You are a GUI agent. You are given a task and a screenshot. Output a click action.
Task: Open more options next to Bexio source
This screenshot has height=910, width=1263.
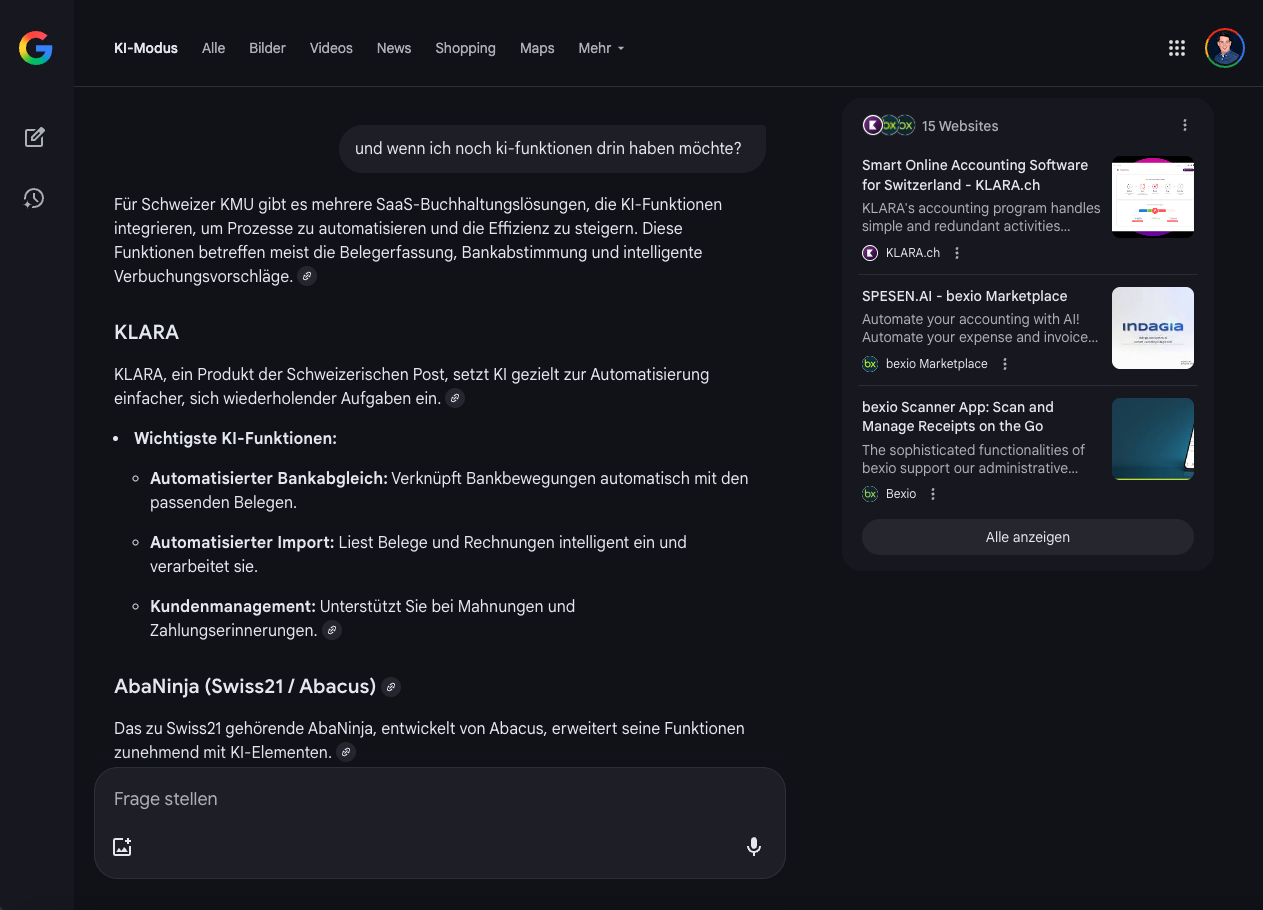click(x=933, y=494)
